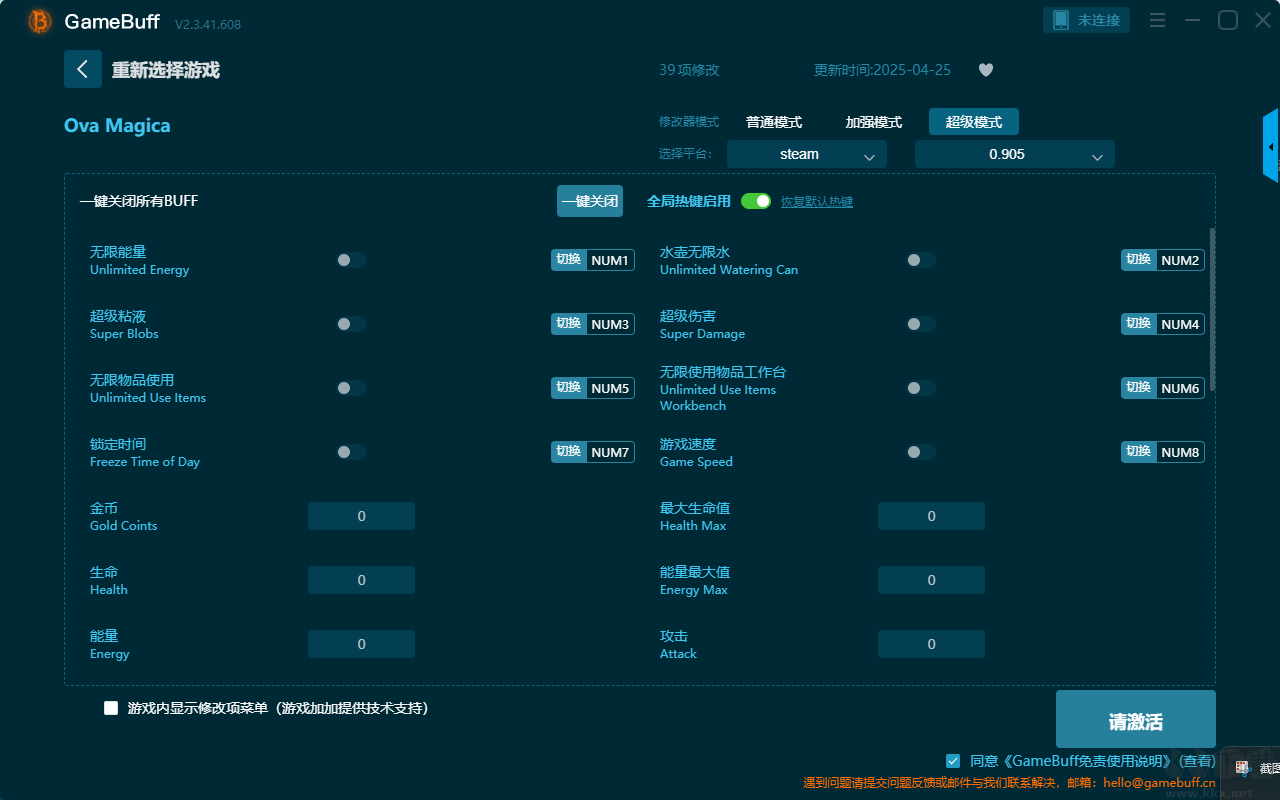Click the hello@gamebuff.cn email address

[1159, 783]
